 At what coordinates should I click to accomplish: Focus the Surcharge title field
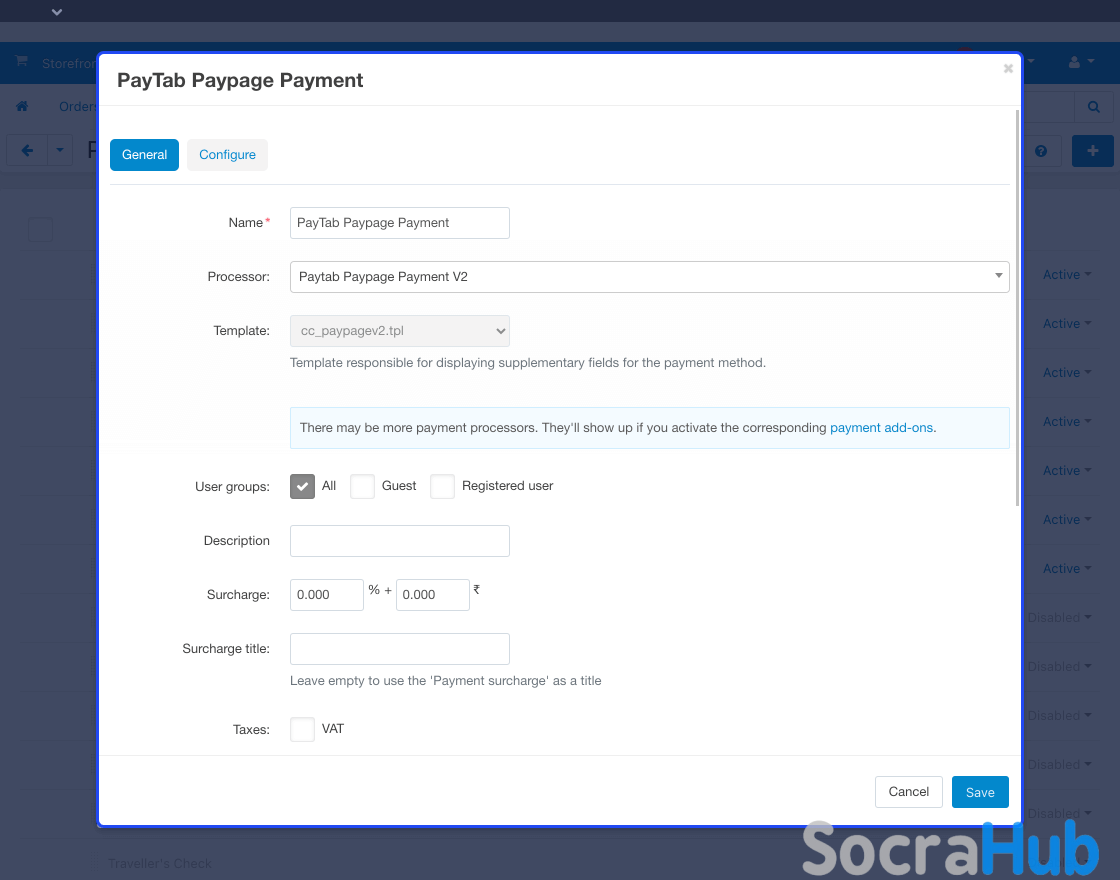399,649
